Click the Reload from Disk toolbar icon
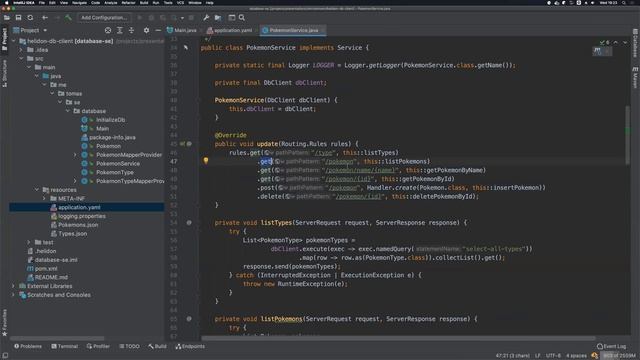 click(x=30, y=18)
